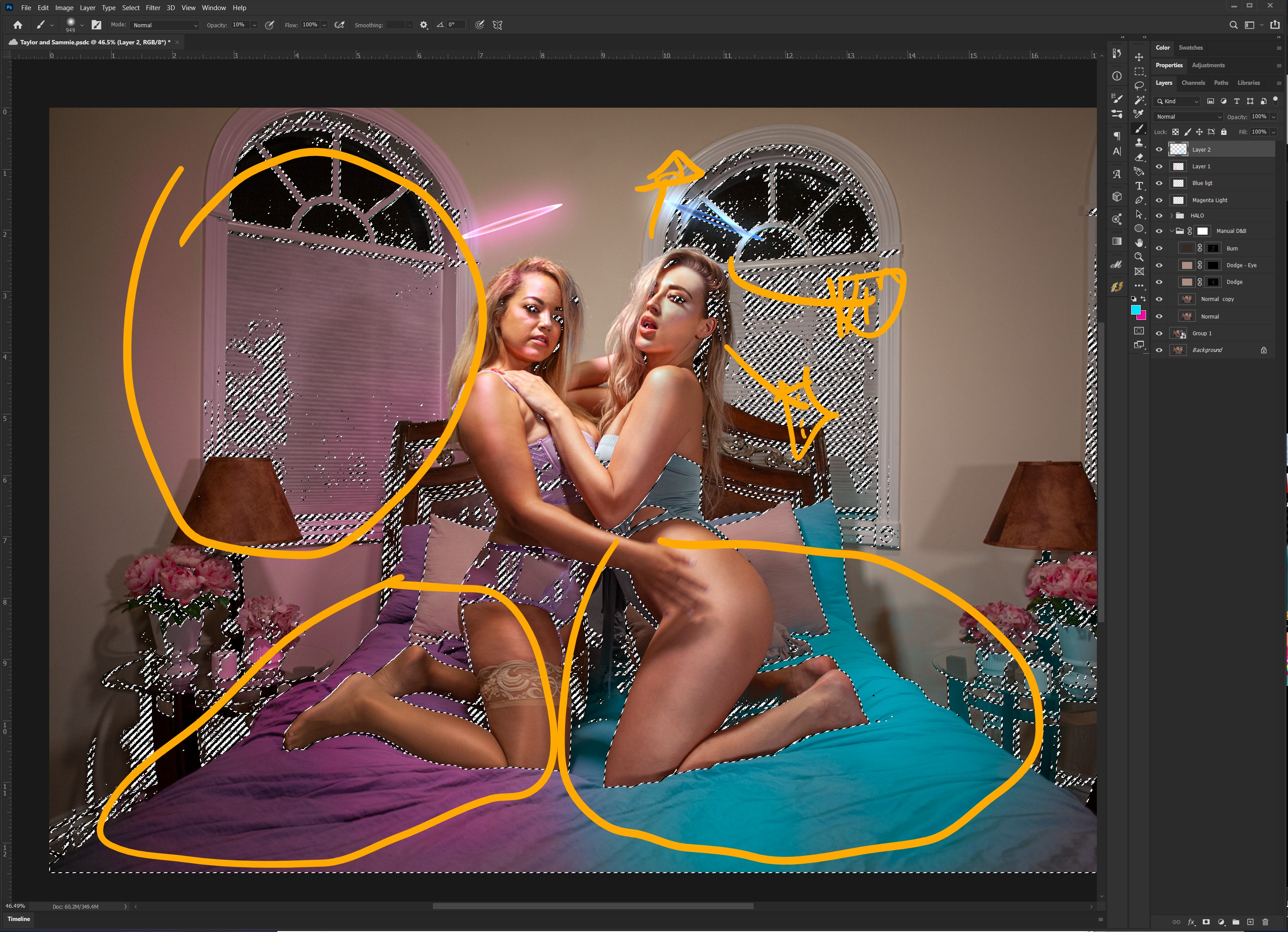Open the Swatches panel tab
Viewport: 1288px width, 932px height.
(x=1190, y=48)
